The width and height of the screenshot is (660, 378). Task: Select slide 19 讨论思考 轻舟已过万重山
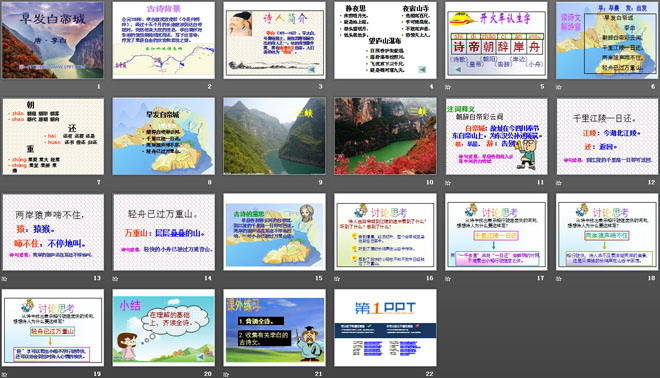pyautogui.click(x=53, y=327)
